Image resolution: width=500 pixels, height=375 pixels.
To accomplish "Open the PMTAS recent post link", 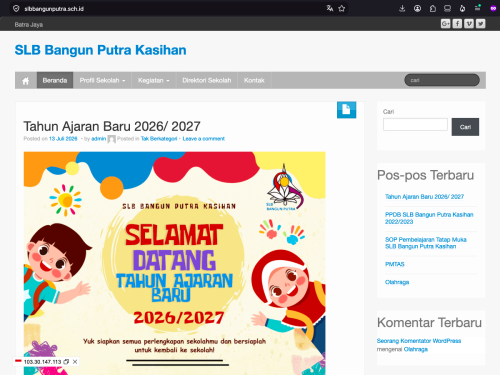I will (x=395, y=264).
